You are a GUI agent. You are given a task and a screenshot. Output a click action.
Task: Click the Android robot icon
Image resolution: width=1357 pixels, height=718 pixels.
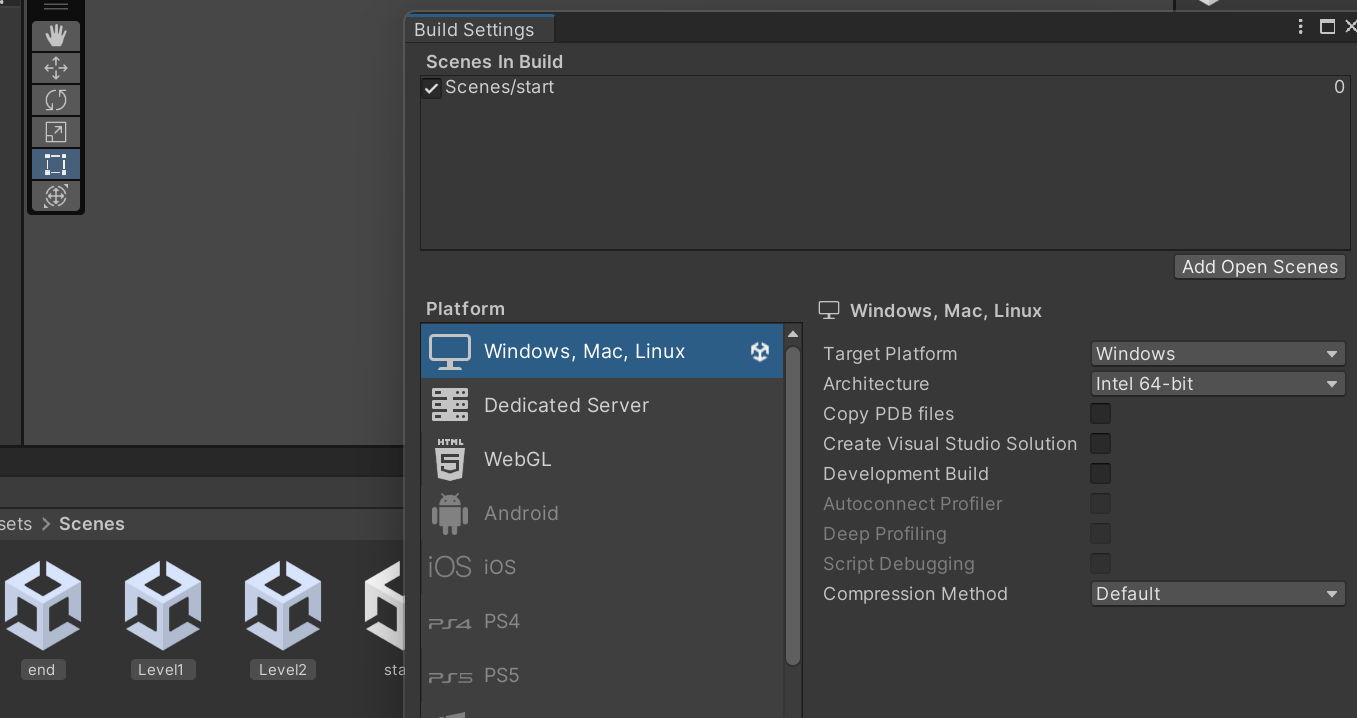(x=450, y=513)
